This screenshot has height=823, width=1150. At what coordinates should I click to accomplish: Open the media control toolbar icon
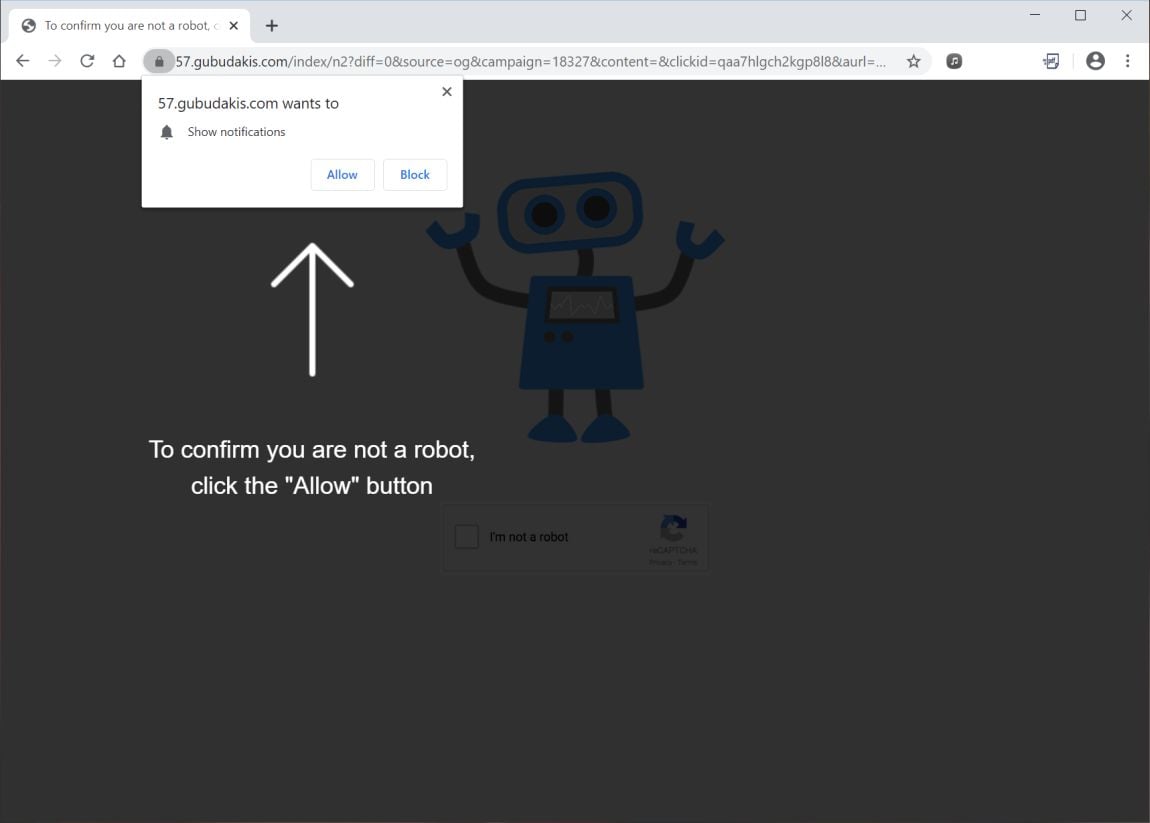click(x=1051, y=62)
